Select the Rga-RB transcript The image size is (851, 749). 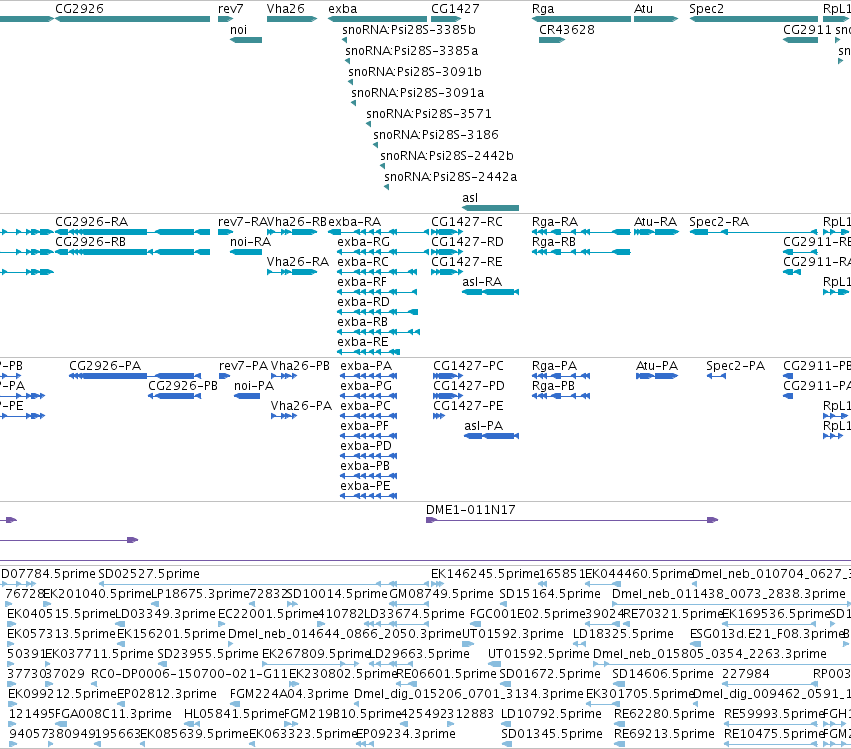(x=581, y=252)
